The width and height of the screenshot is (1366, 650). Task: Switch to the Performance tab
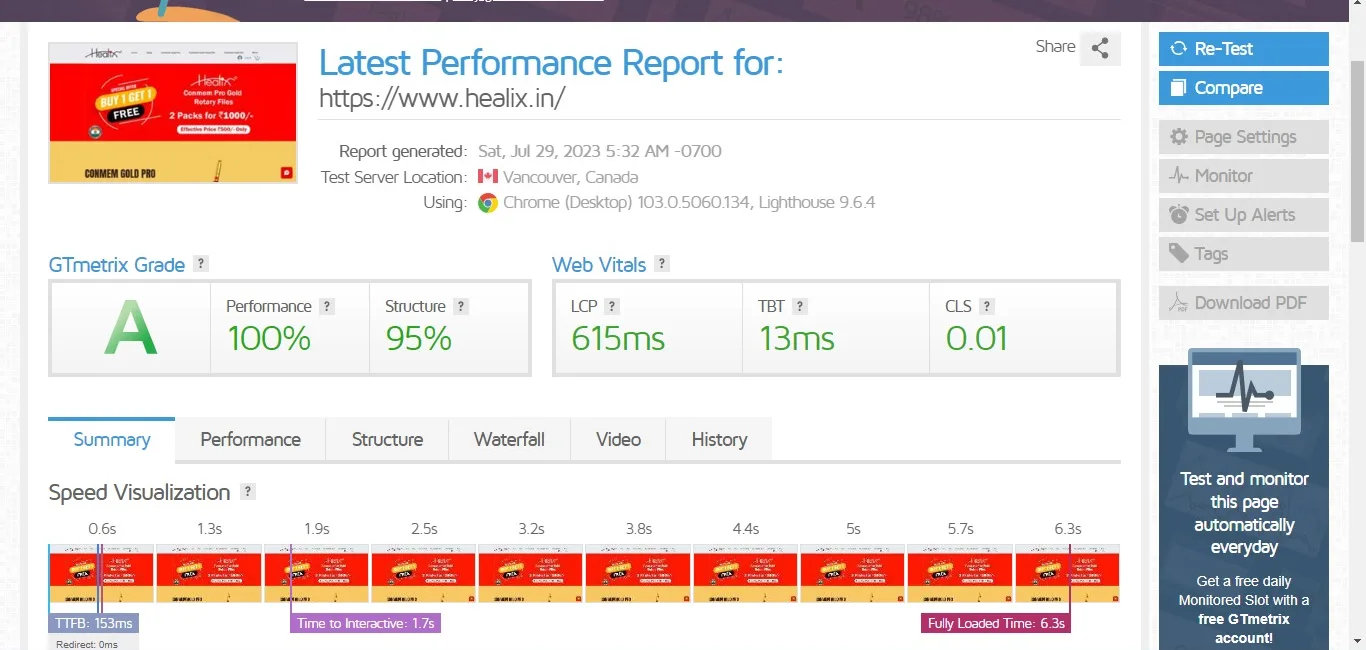250,440
